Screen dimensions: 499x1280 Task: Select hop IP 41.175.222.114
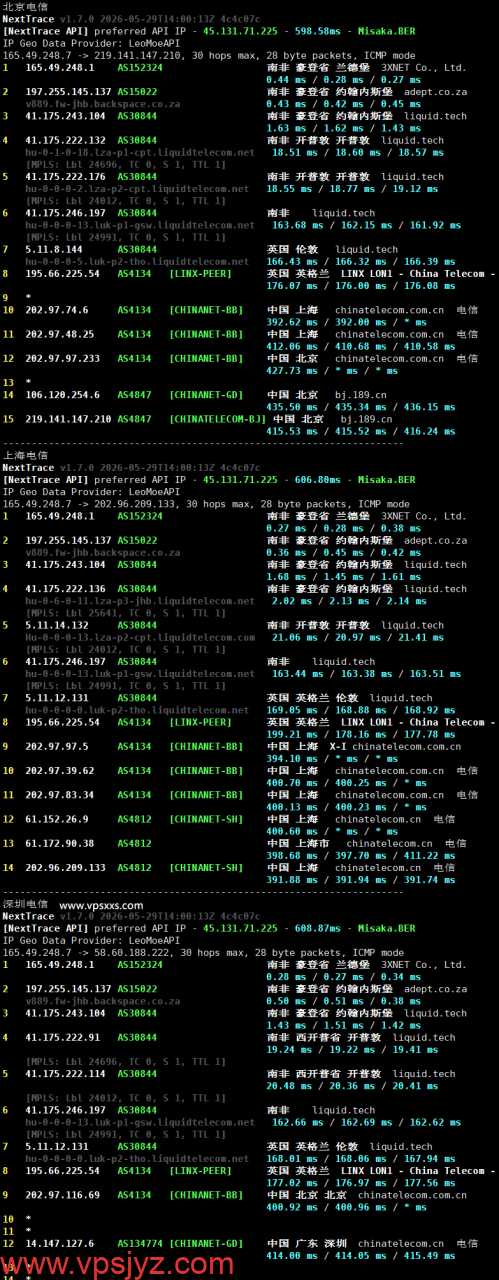(65, 1074)
